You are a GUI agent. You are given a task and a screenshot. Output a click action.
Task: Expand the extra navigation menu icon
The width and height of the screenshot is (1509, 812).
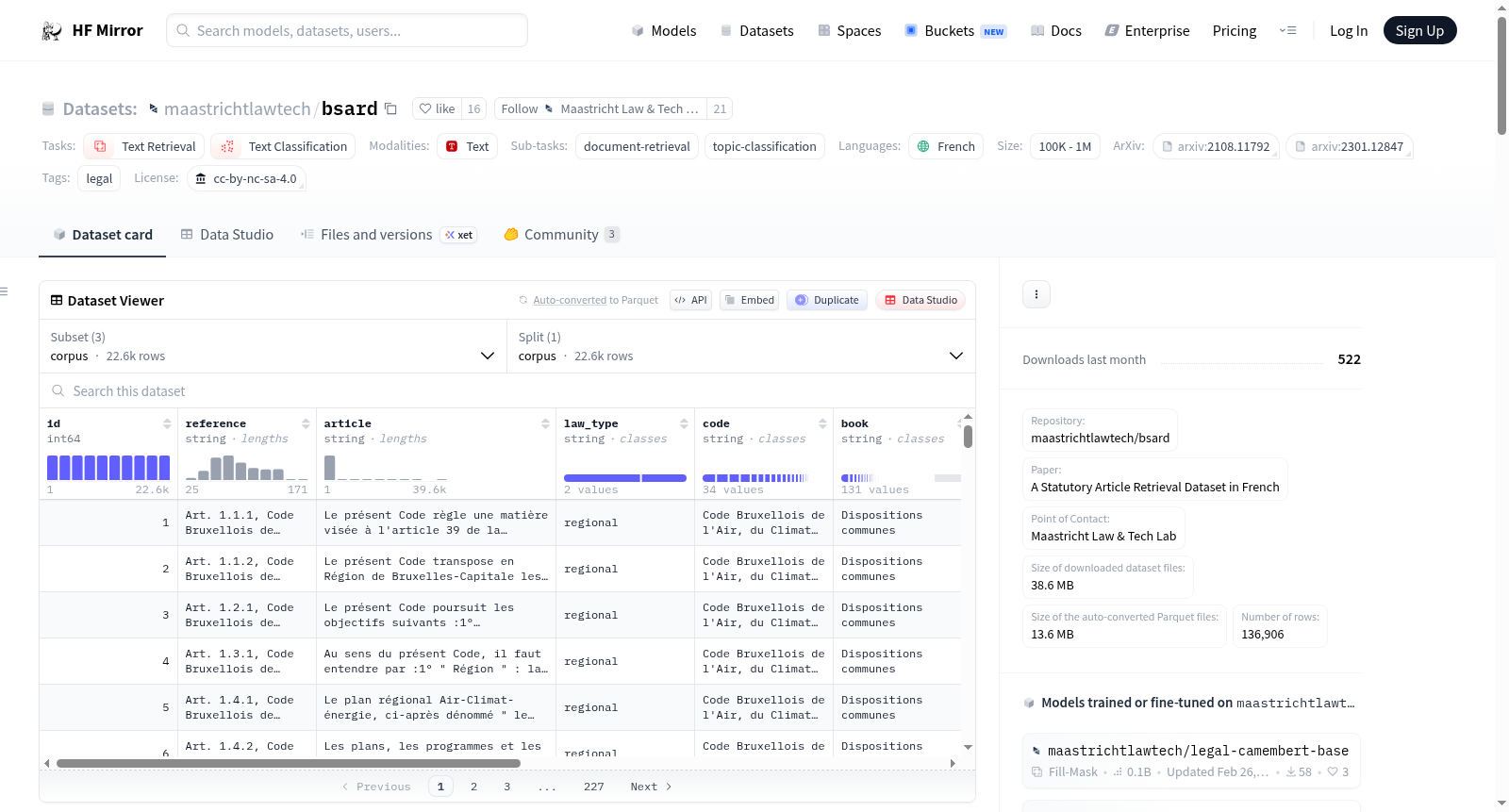pos(1287,31)
